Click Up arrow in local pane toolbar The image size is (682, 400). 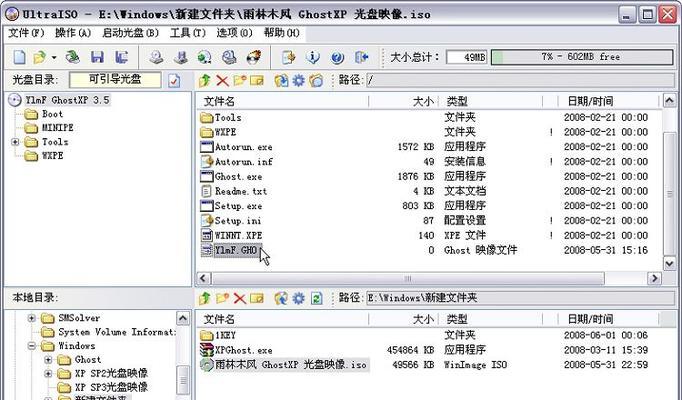205,298
